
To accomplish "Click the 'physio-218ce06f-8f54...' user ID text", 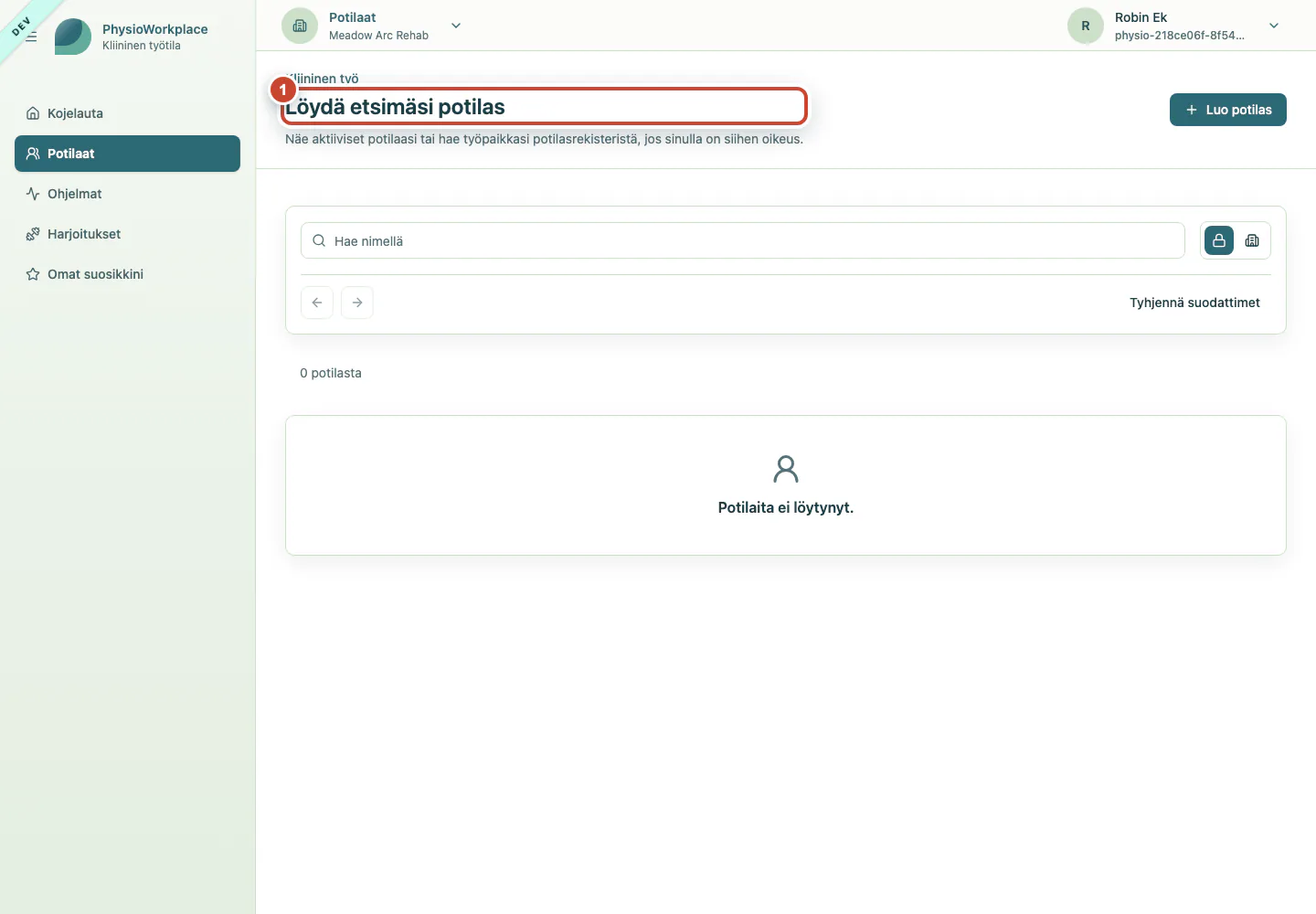I will (x=1180, y=36).
